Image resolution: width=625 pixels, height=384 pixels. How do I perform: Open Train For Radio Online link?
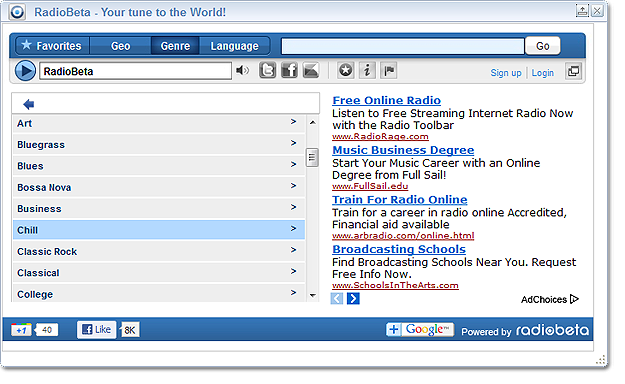(x=400, y=199)
